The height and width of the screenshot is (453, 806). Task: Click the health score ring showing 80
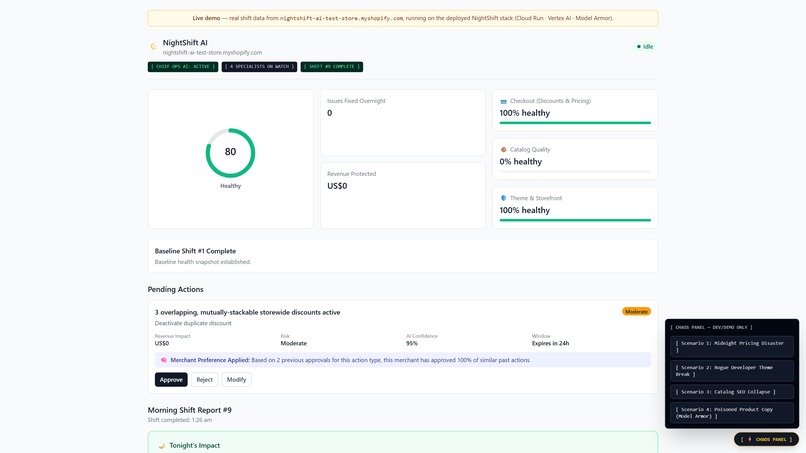coord(230,153)
